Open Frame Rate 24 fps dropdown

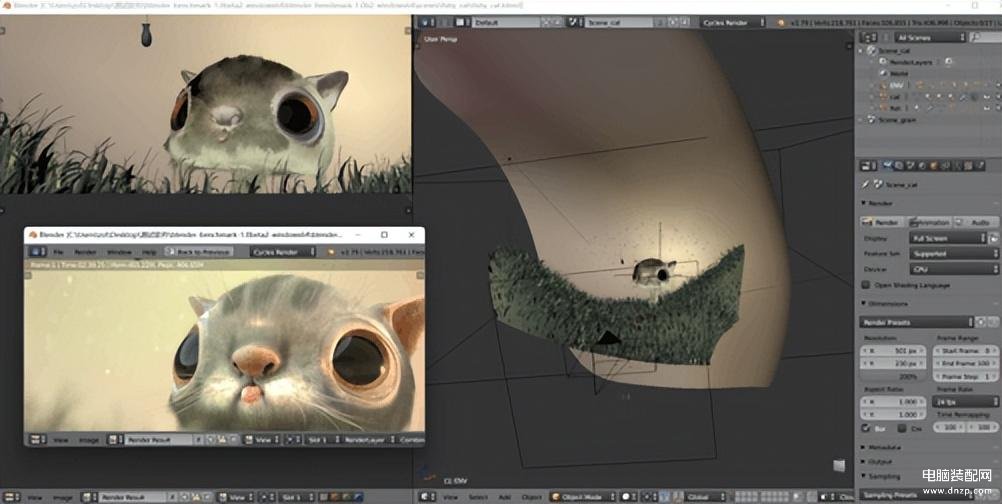965,402
